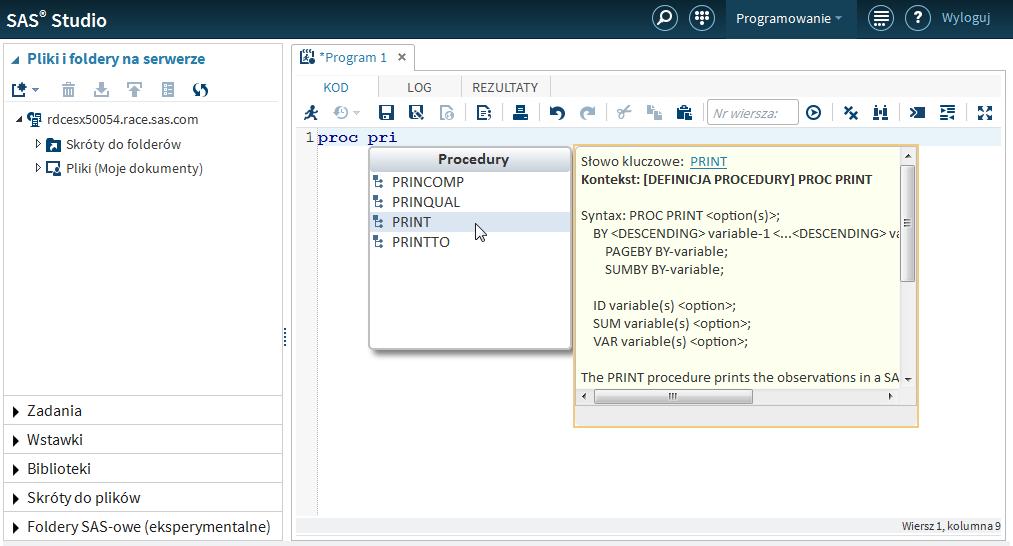Close the Program 1 tab
Image resolution: width=1013 pixels, height=546 pixels.
402,58
